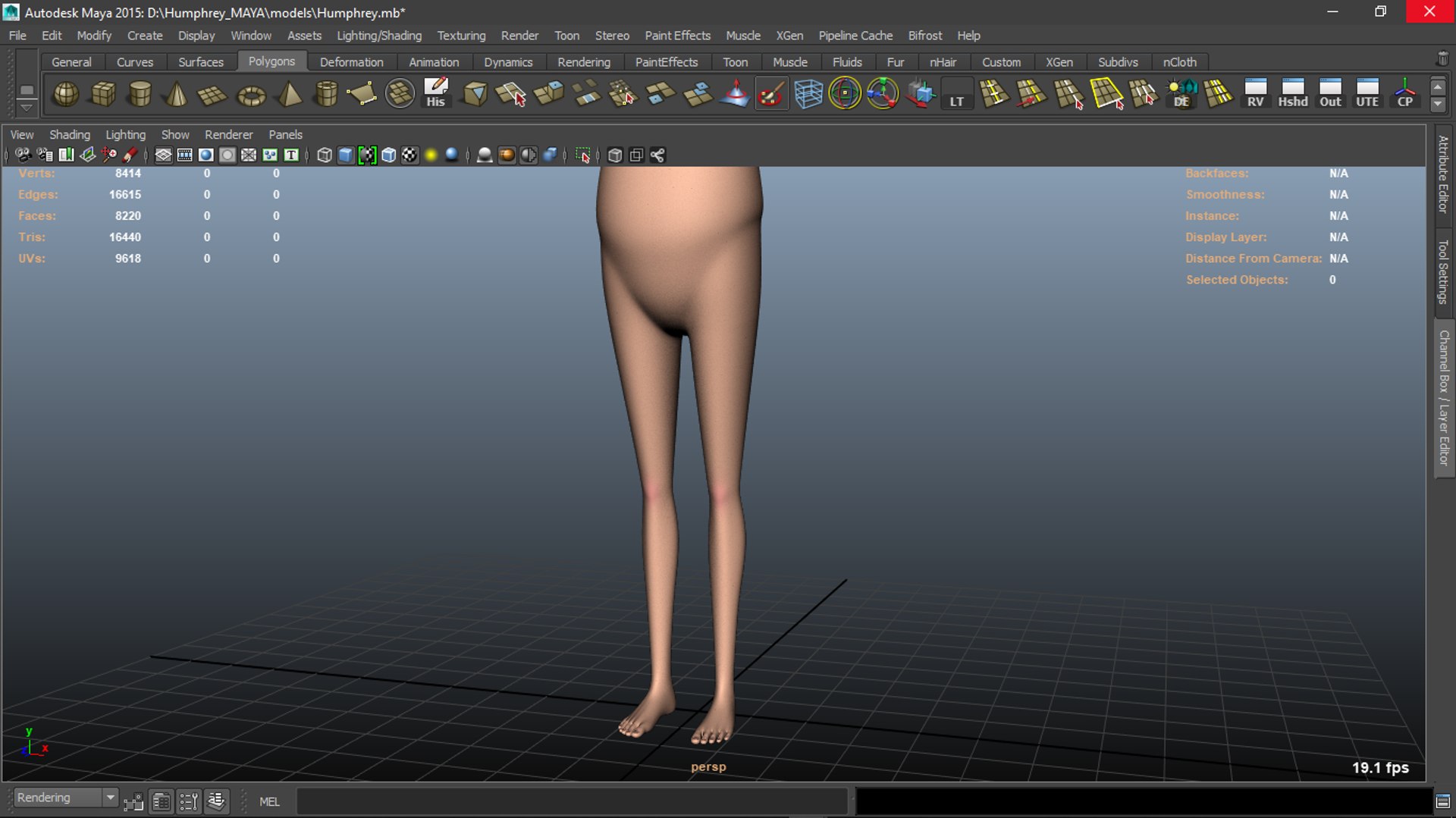The width and height of the screenshot is (1456, 818).
Task: Switch to the nCloth shelf tab
Action: [x=1180, y=62]
